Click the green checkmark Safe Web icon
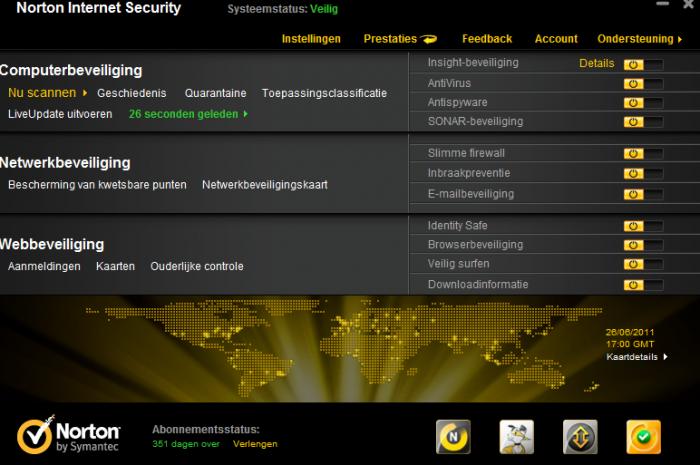The width and height of the screenshot is (700, 465). pos(643,437)
